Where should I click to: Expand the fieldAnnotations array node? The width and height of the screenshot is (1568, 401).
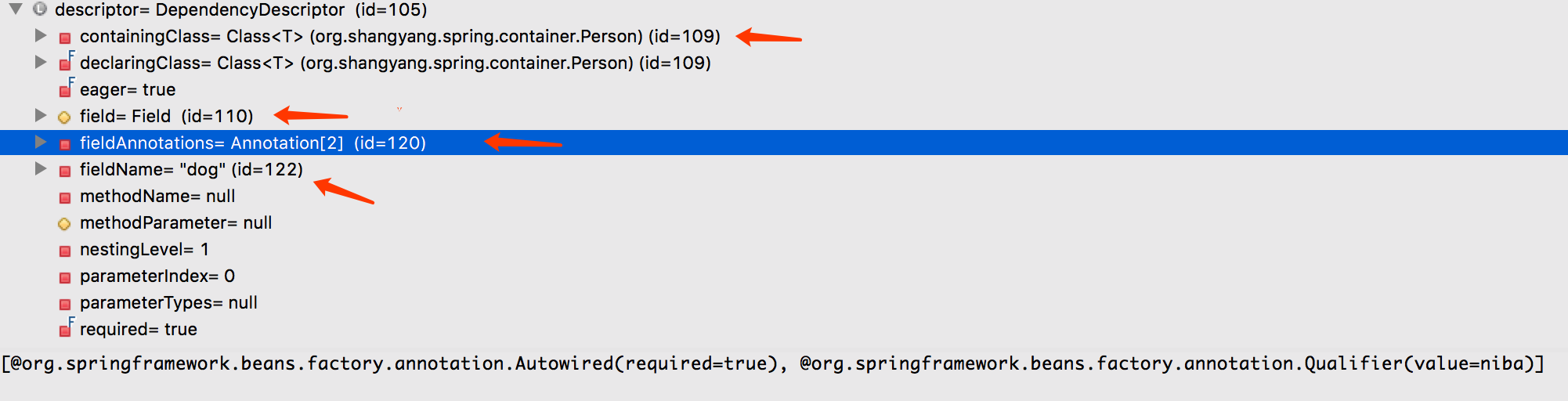tap(41, 143)
